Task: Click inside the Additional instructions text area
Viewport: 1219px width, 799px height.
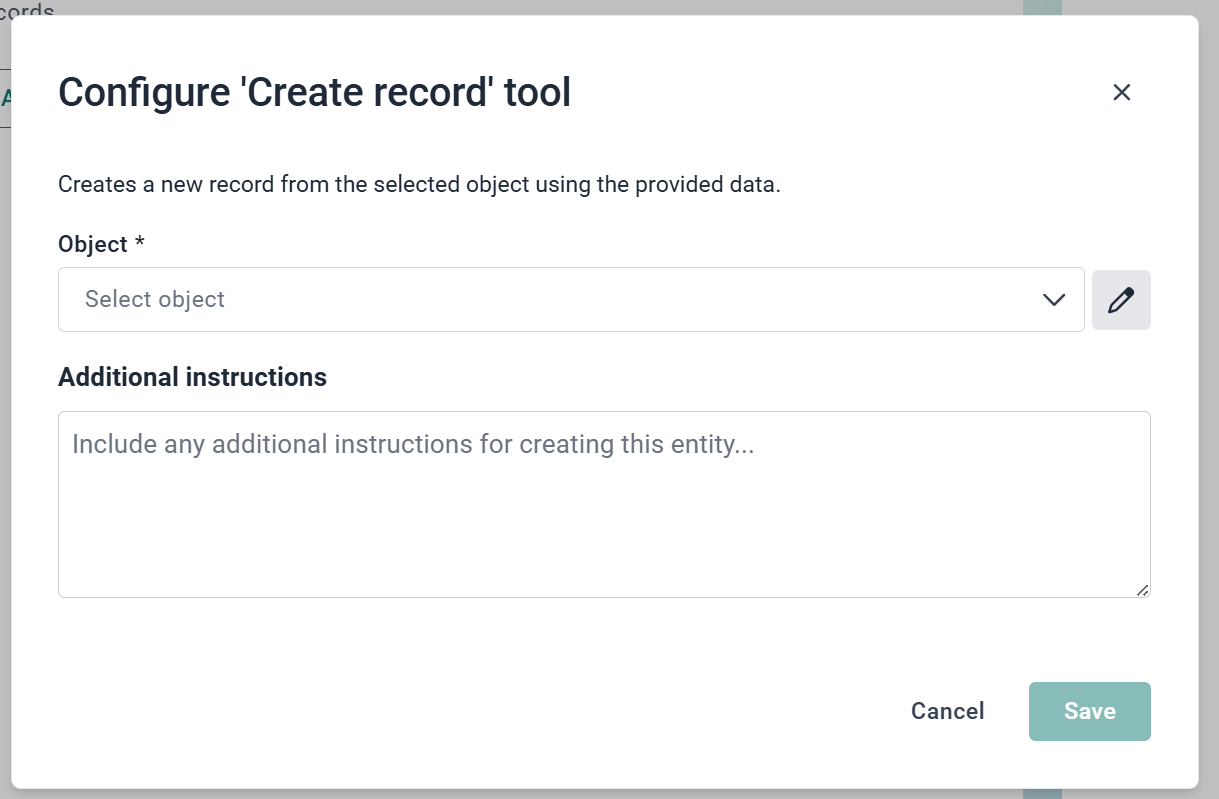Action: point(604,520)
